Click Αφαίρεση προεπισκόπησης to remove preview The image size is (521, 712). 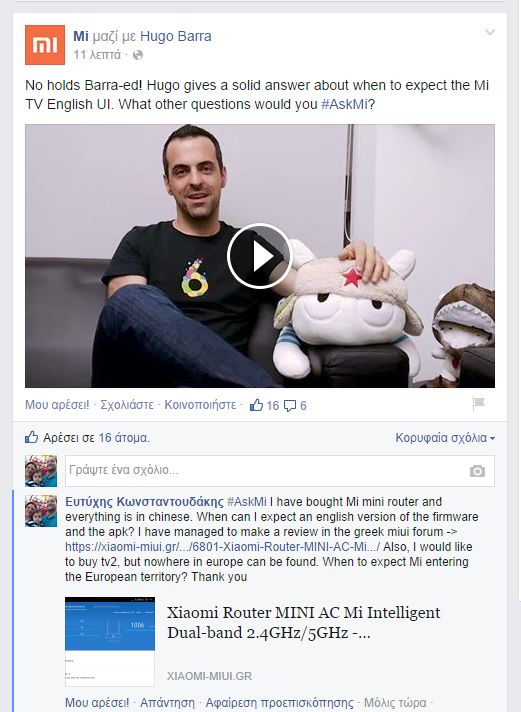279,703
